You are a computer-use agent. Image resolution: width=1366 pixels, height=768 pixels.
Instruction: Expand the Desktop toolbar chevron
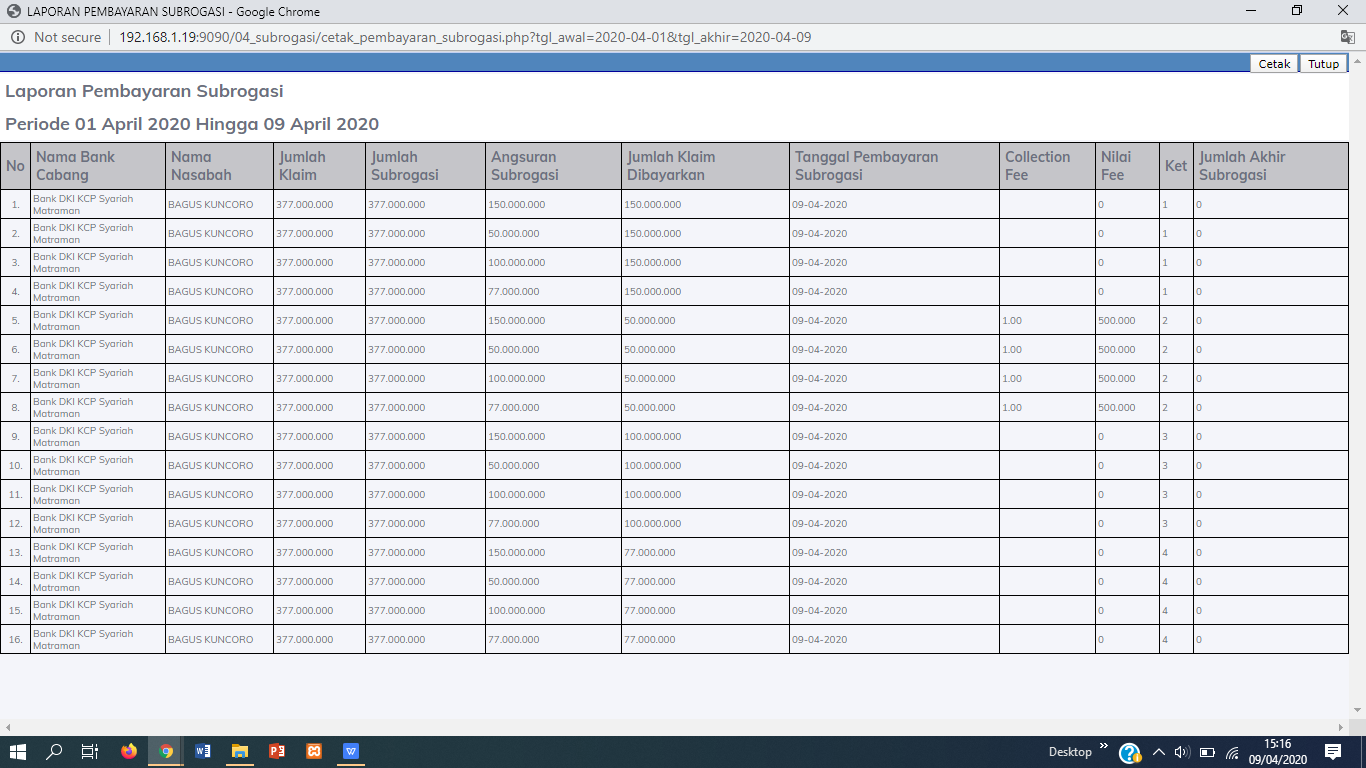point(1104,746)
